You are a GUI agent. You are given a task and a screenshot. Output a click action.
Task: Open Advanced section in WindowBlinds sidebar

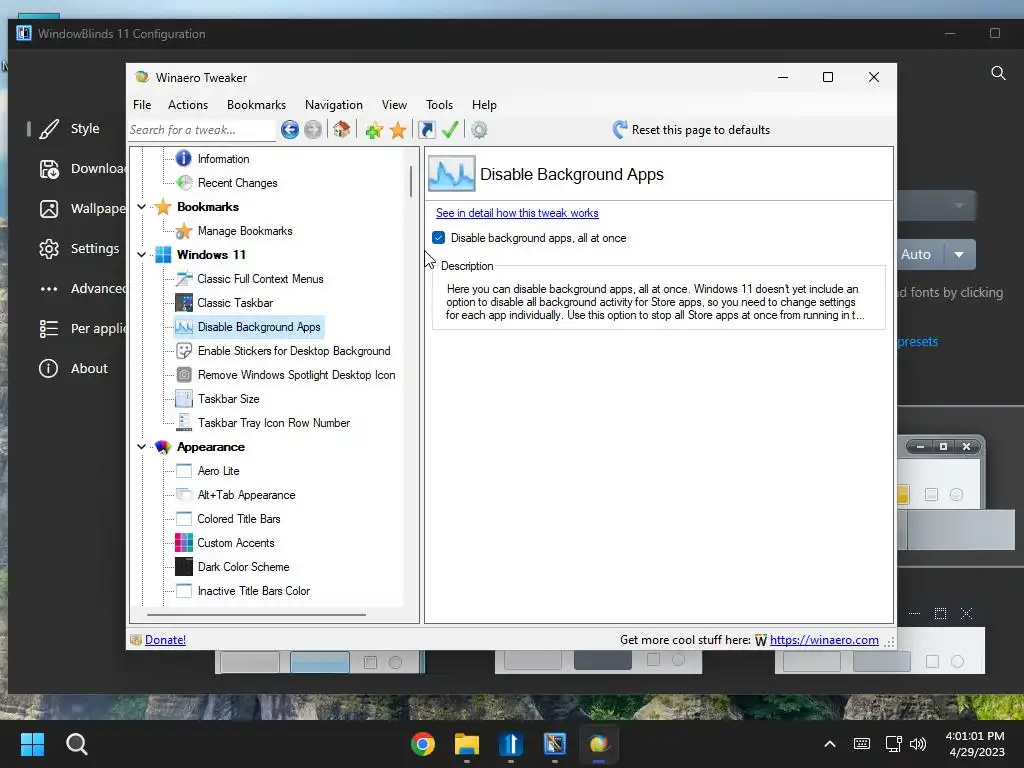[82, 289]
